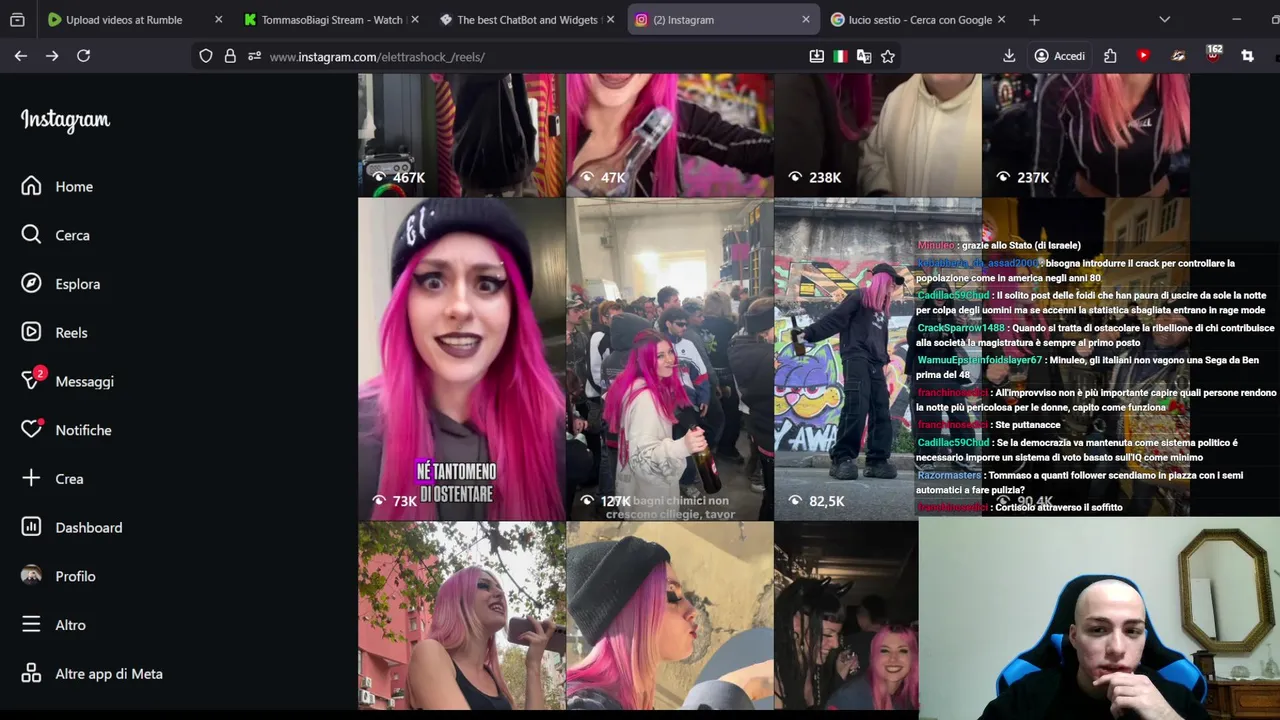Open Messaggi with unread badge
The image size is (1280, 720).
click(x=68, y=381)
